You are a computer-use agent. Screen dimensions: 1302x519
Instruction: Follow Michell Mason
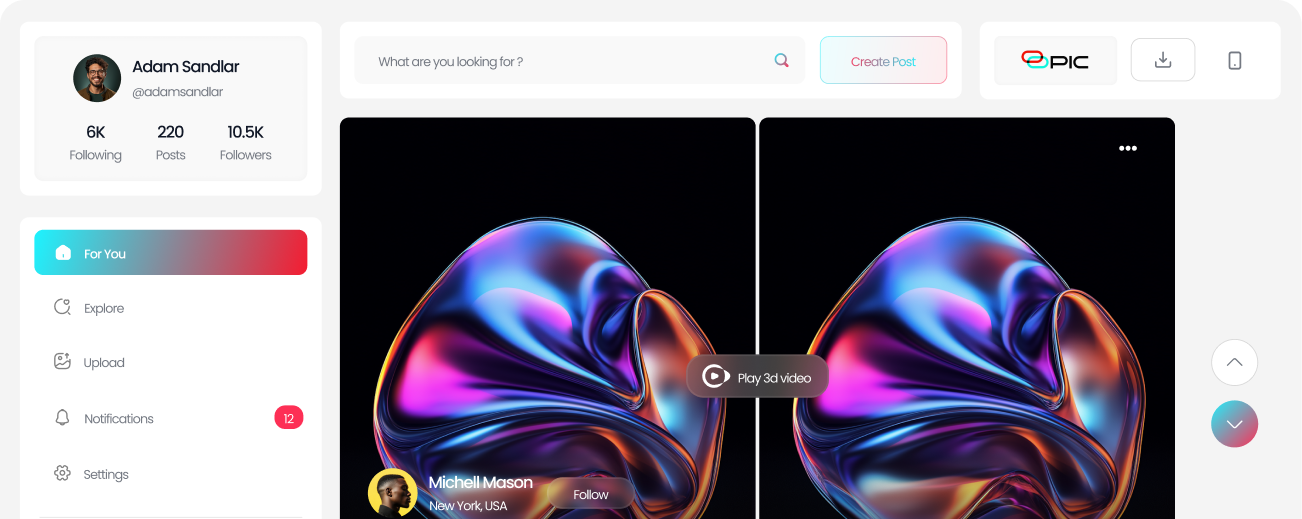pos(591,494)
